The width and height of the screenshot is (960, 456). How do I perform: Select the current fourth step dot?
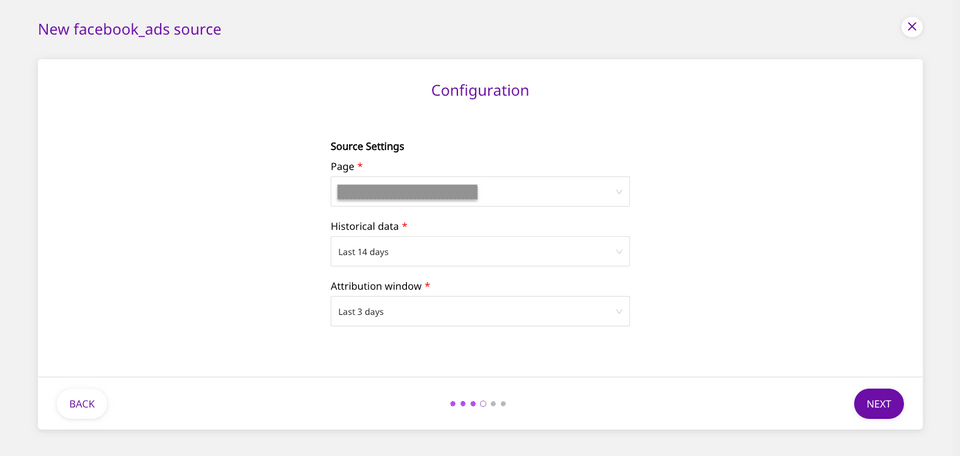pos(483,404)
